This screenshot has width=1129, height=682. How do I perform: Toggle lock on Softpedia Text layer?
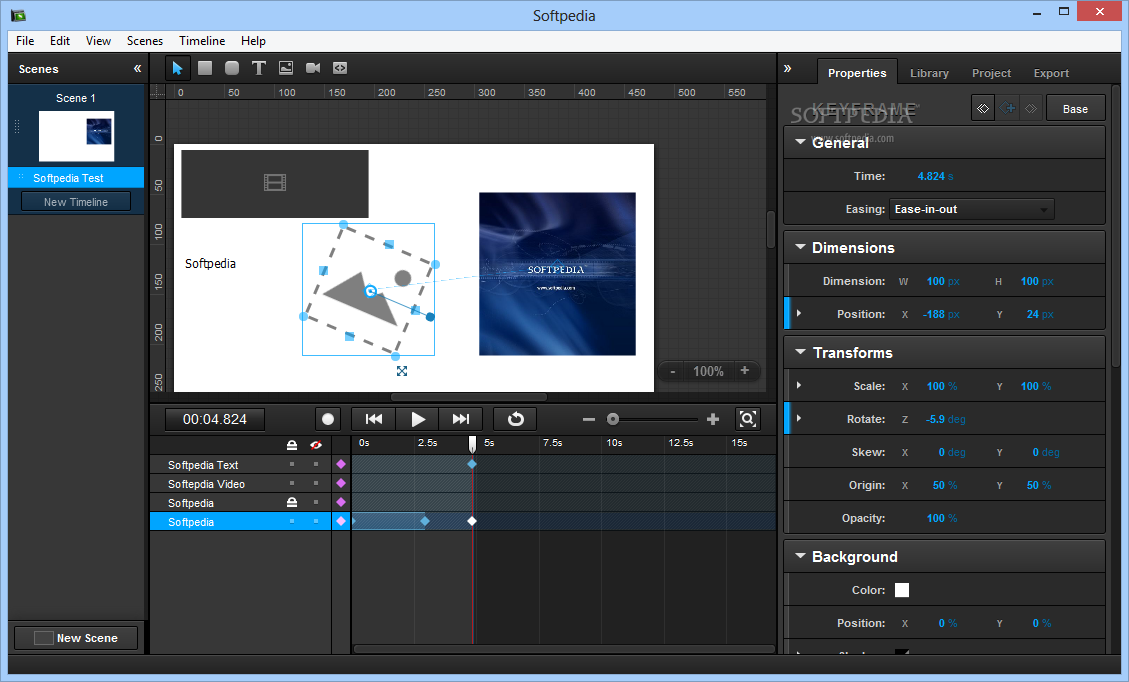coord(292,465)
